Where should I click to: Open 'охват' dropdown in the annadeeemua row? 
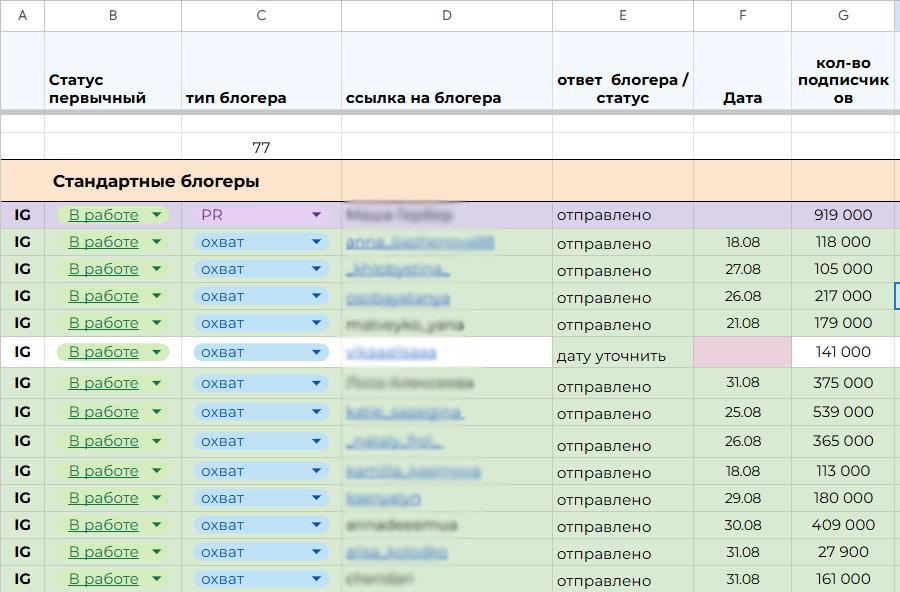point(317,525)
